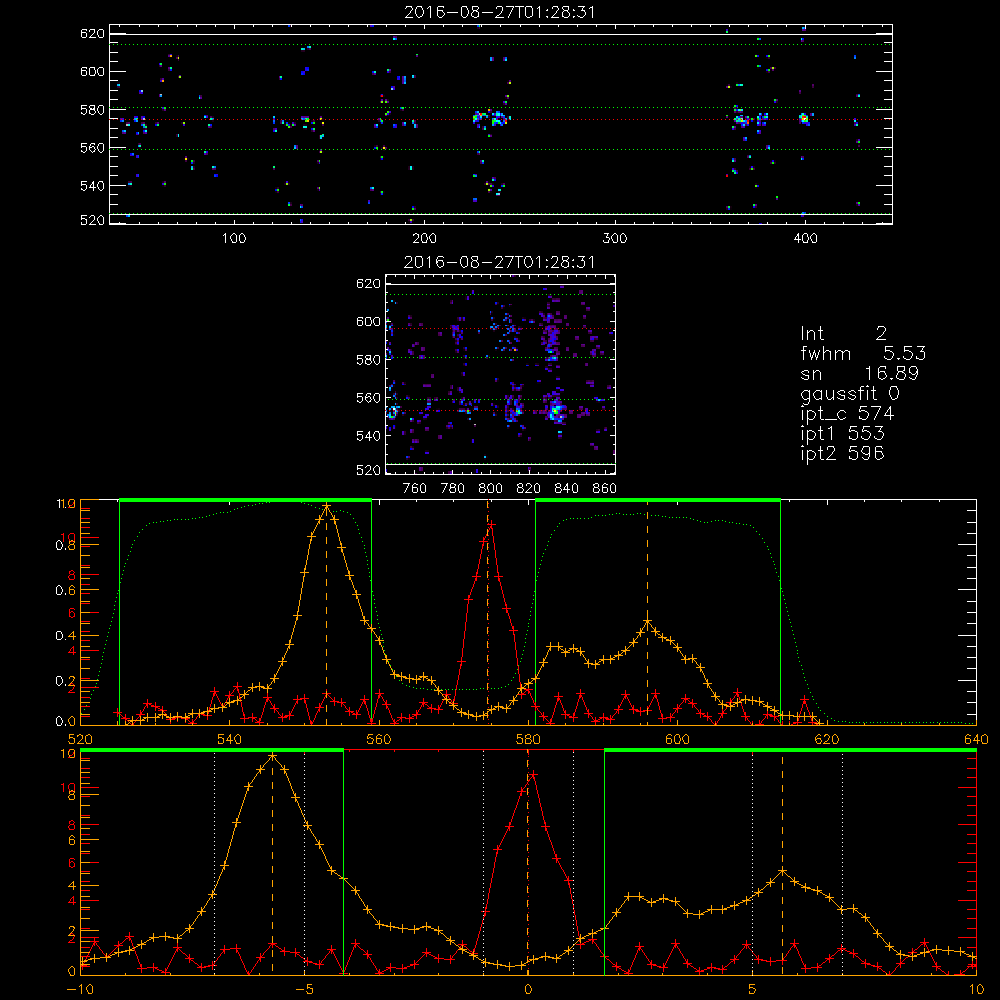Click y-axis label "0.6" of the profile plot
This screenshot has height=1000, width=1000.
point(66,591)
